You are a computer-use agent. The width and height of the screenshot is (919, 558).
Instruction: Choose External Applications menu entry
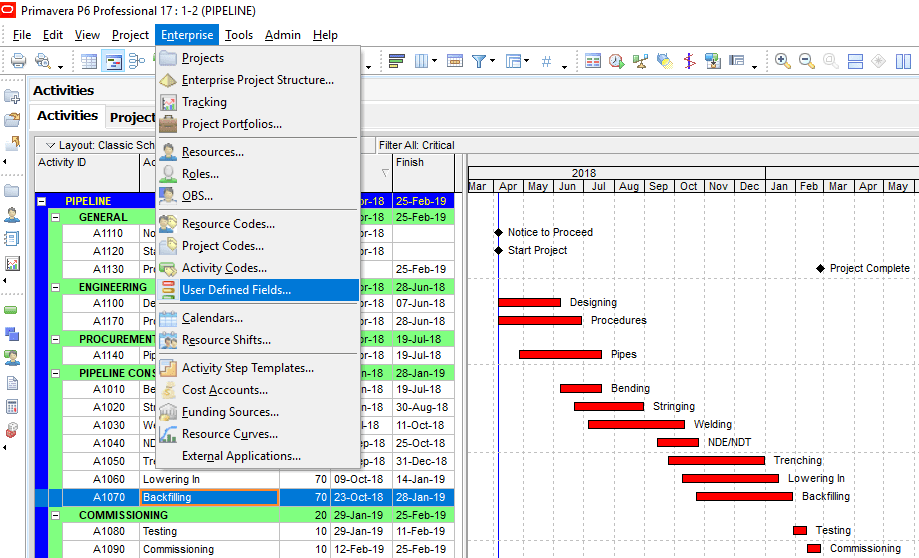tap(258, 457)
